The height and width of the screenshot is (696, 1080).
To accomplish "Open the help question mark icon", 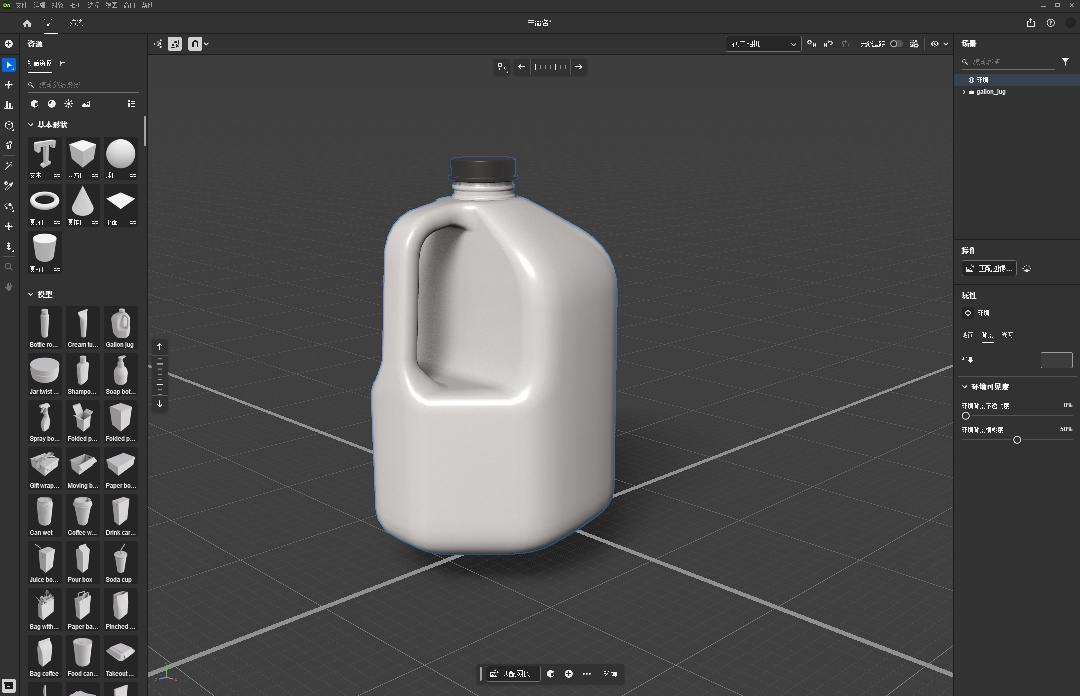I will pos(1051,23).
